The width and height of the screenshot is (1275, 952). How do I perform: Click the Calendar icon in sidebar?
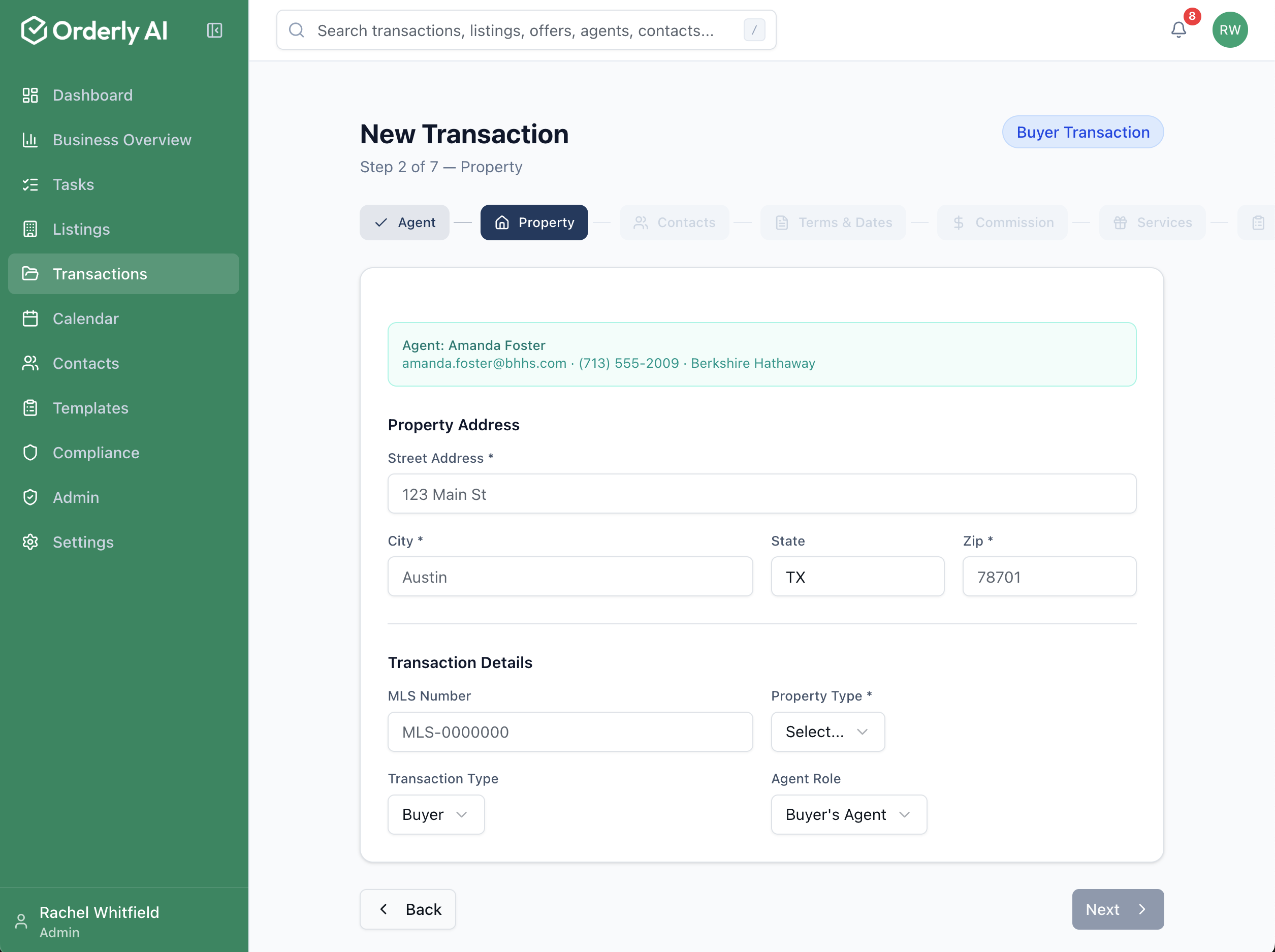coord(30,318)
